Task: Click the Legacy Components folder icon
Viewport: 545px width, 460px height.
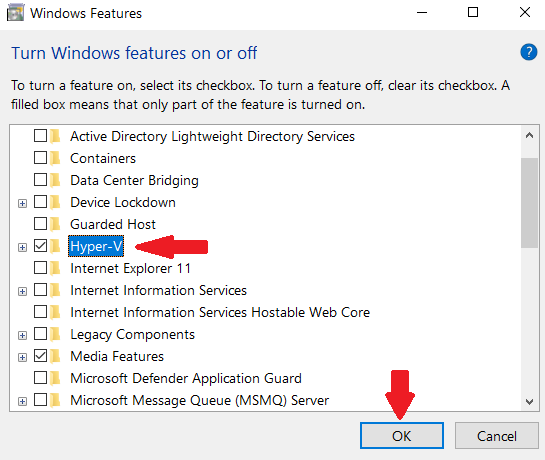Action: pyautogui.click(x=56, y=334)
